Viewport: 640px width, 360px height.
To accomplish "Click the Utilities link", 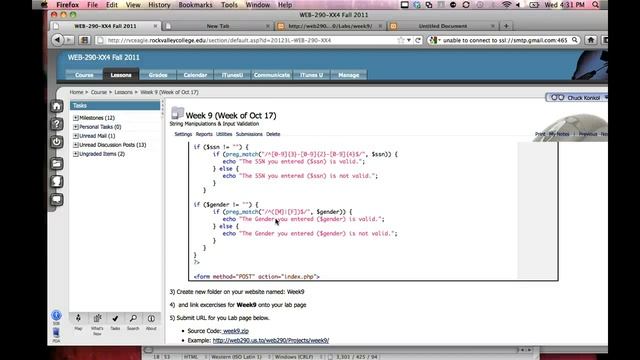I will click(x=224, y=134).
